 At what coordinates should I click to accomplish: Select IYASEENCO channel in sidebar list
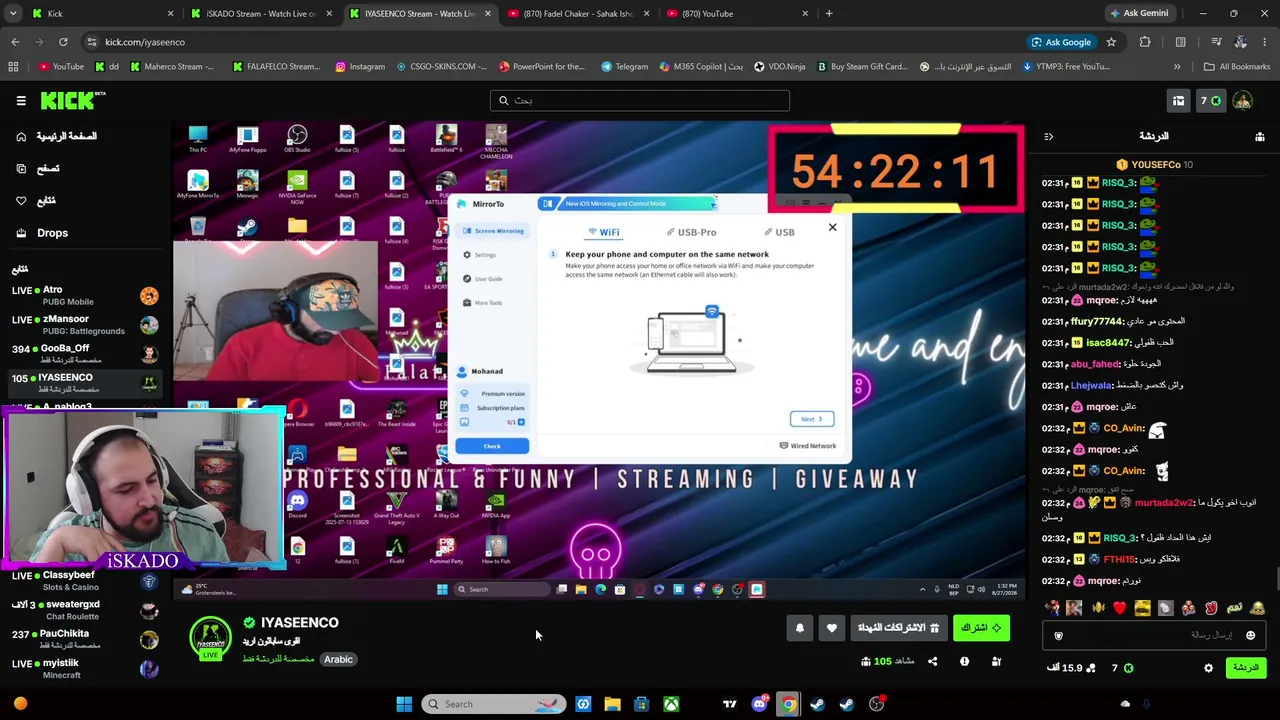(x=85, y=382)
